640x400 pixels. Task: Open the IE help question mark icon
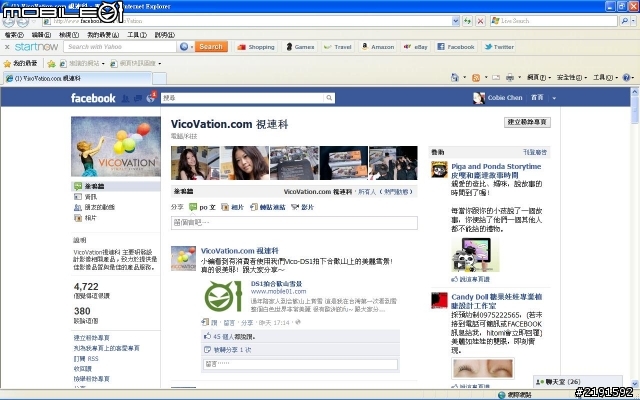tap(627, 77)
